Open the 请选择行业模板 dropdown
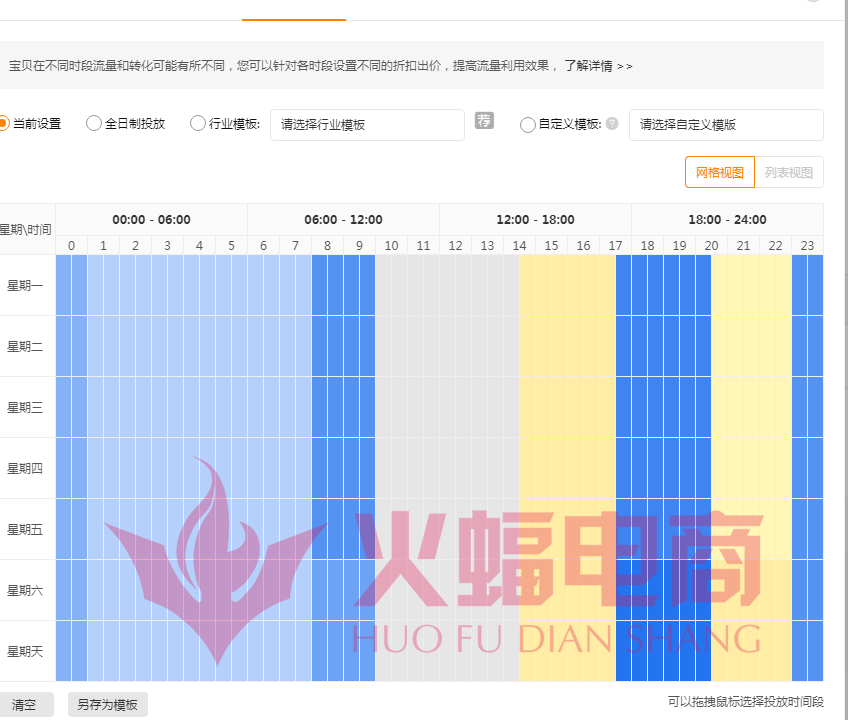The image size is (848, 720). (367, 125)
